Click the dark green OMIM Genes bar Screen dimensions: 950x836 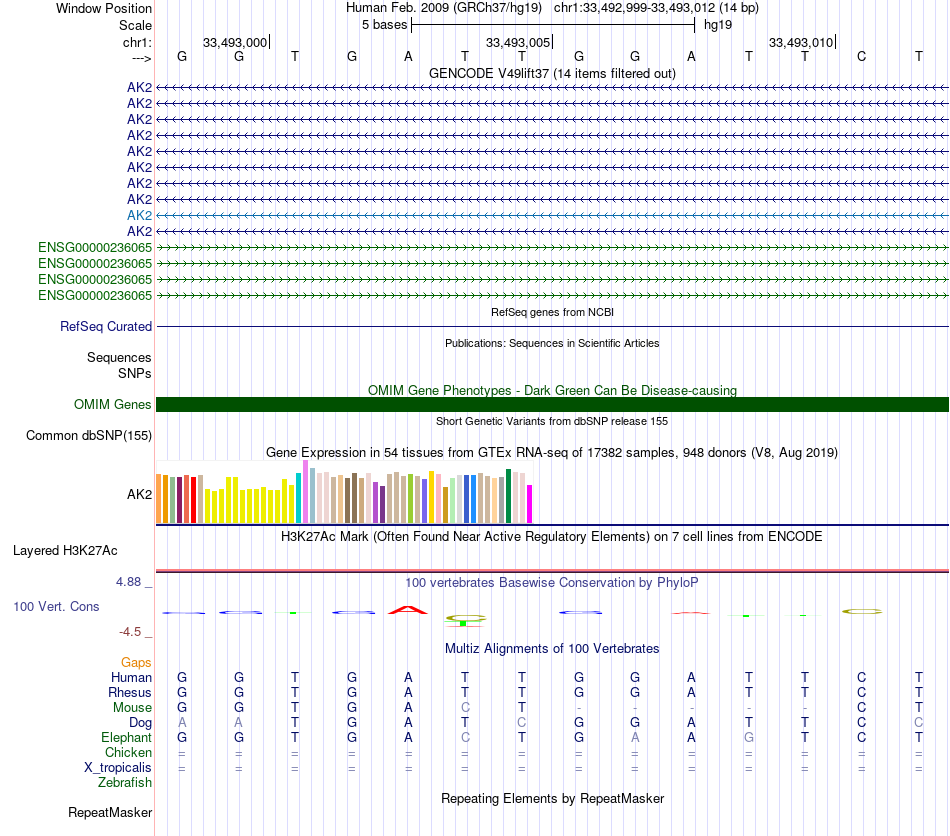tap(552, 405)
